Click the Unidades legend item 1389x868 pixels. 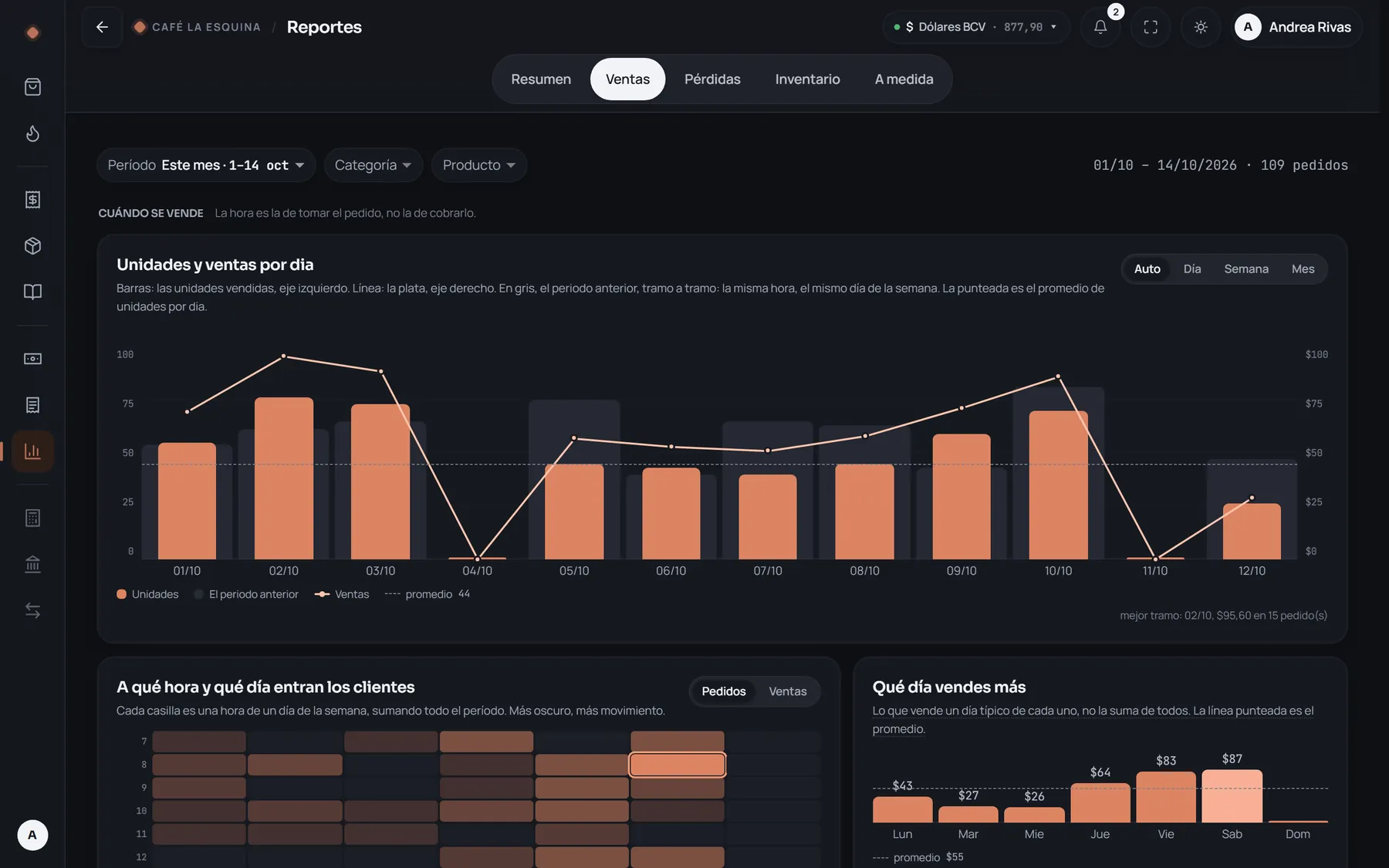tap(147, 594)
